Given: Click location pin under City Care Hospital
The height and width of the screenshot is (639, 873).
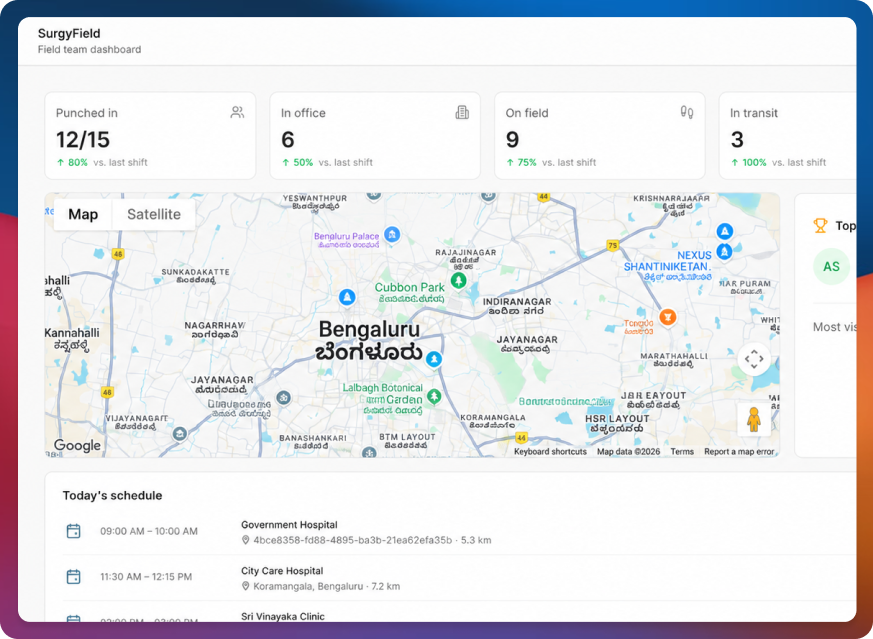Looking at the screenshot, I should pyautogui.click(x=246, y=586).
